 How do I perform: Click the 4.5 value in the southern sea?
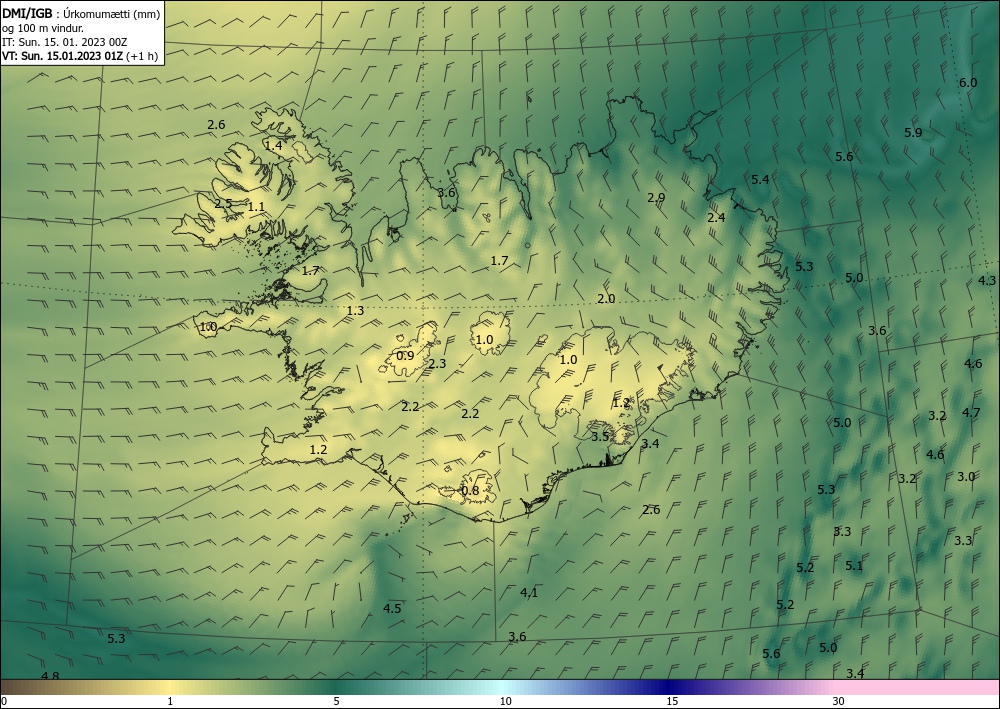click(392, 608)
